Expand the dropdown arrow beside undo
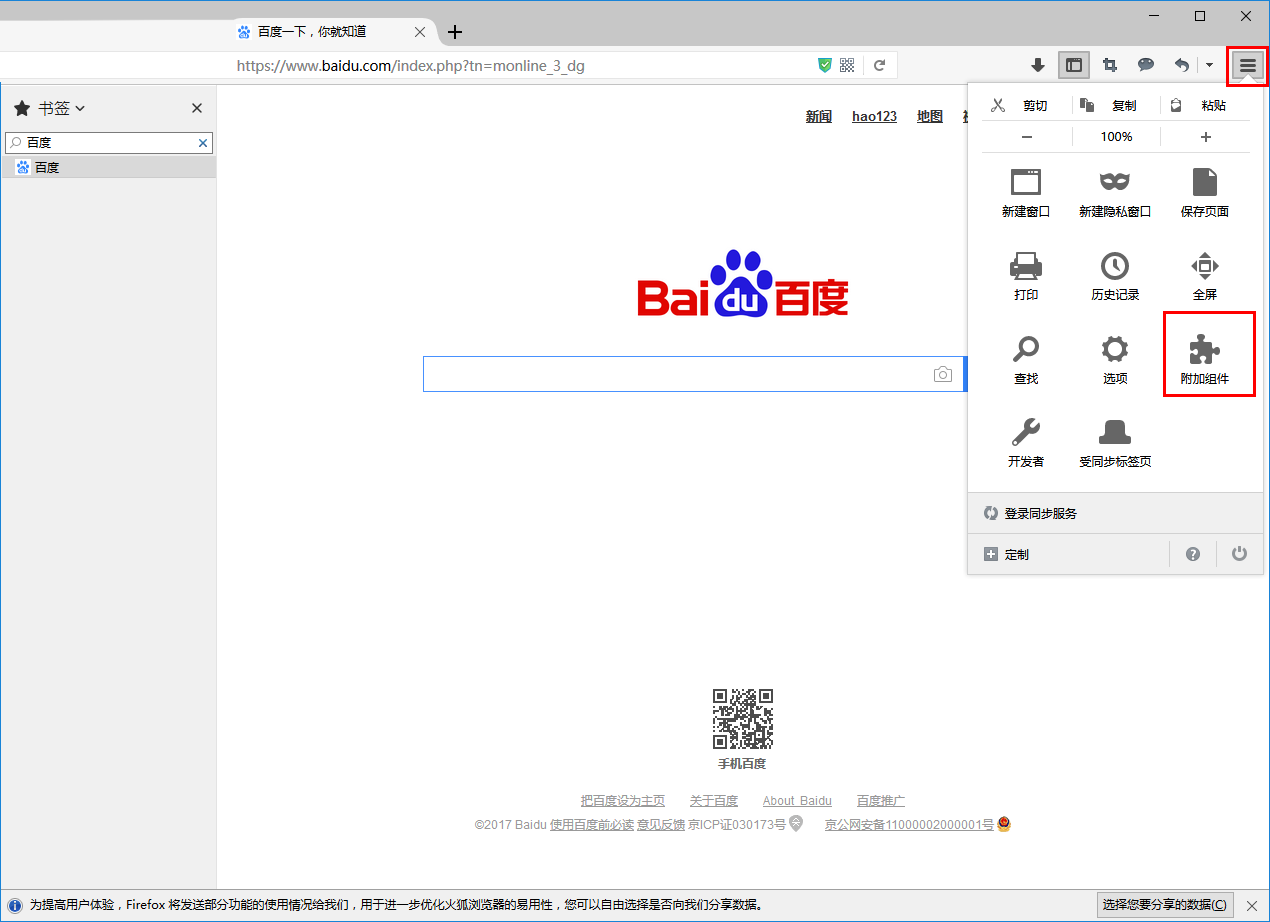Screen dimensions: 1270x922 pos(1209,65)
